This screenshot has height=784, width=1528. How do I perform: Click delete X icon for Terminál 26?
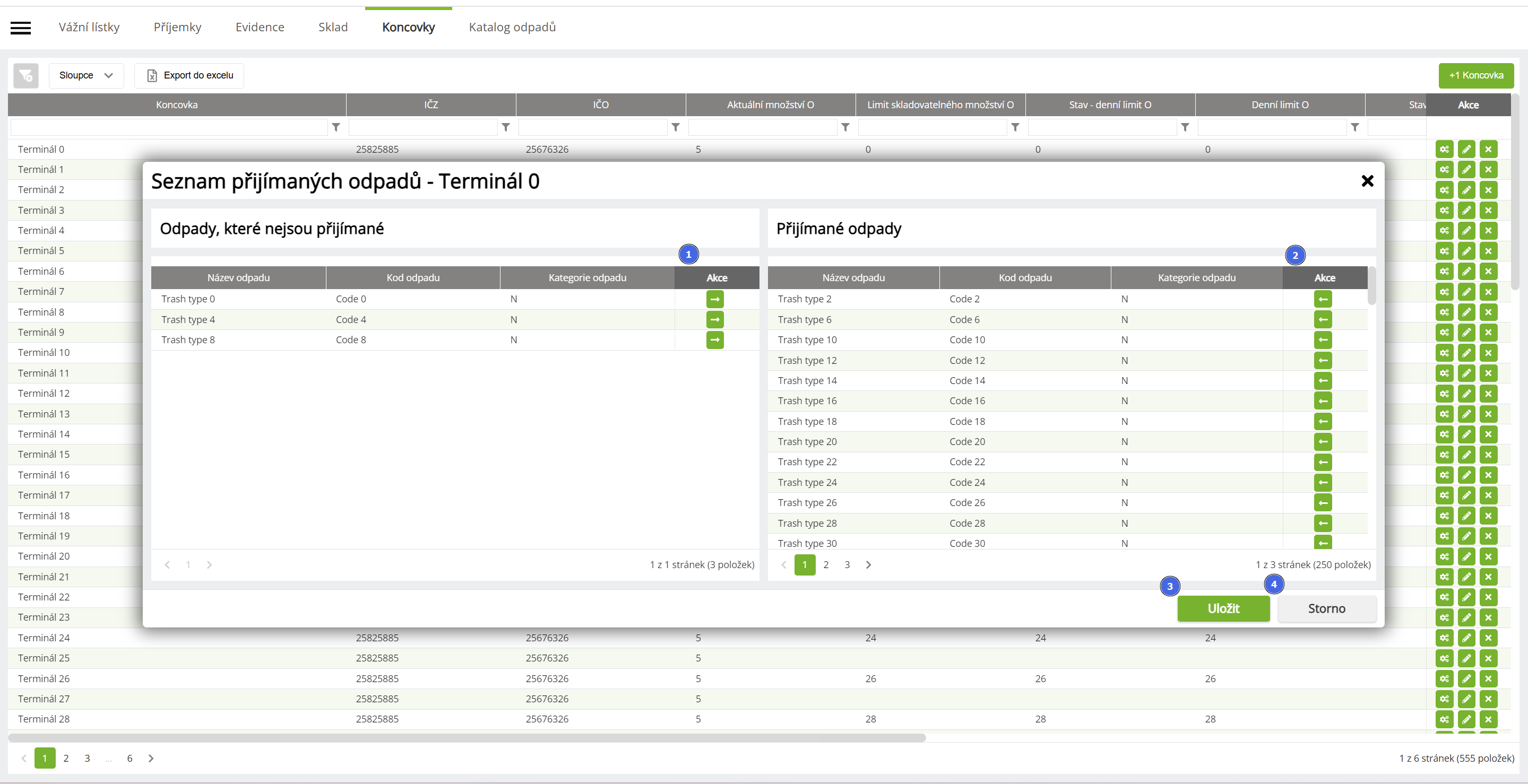tap(1488, 678)
